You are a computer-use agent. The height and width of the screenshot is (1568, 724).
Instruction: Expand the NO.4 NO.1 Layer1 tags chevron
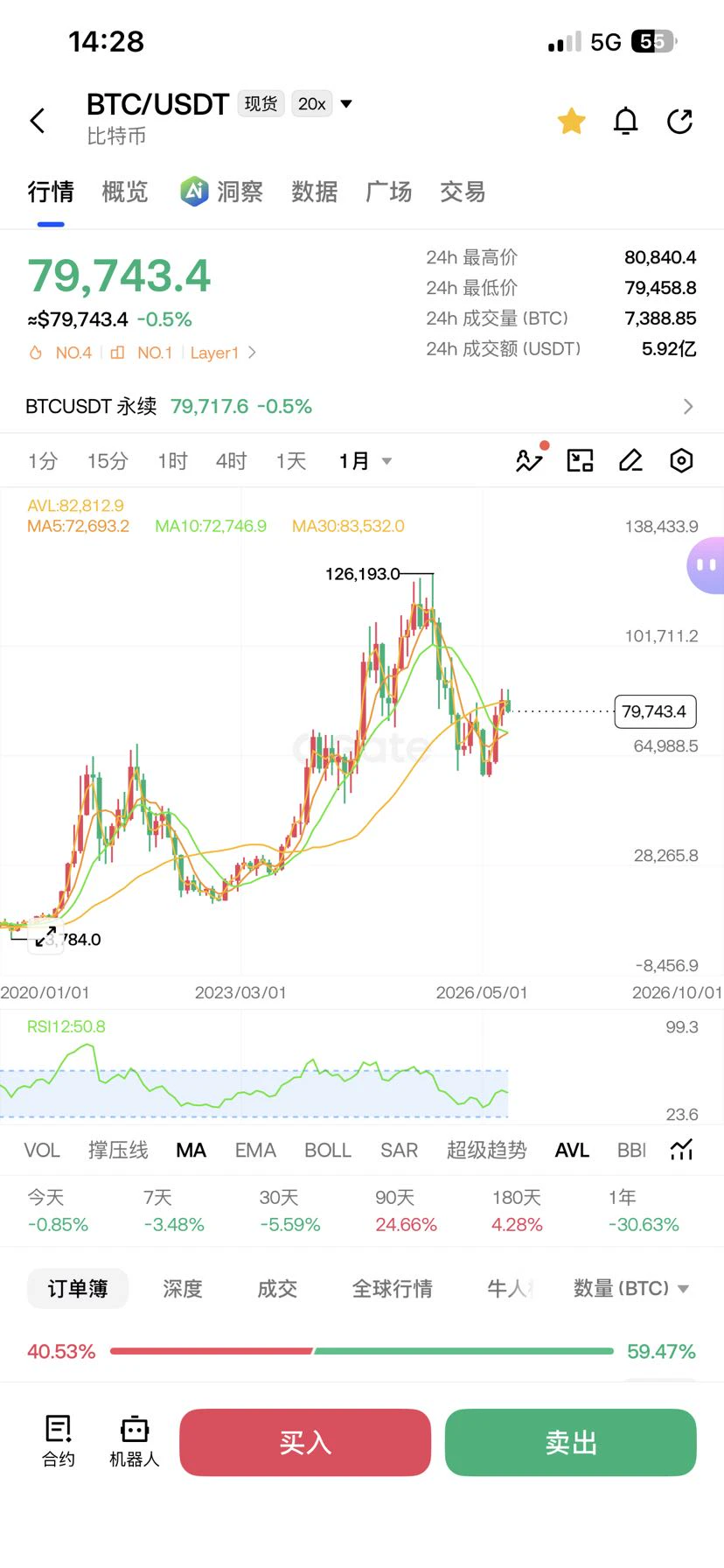pyautogui.click(x=252, y=353)
